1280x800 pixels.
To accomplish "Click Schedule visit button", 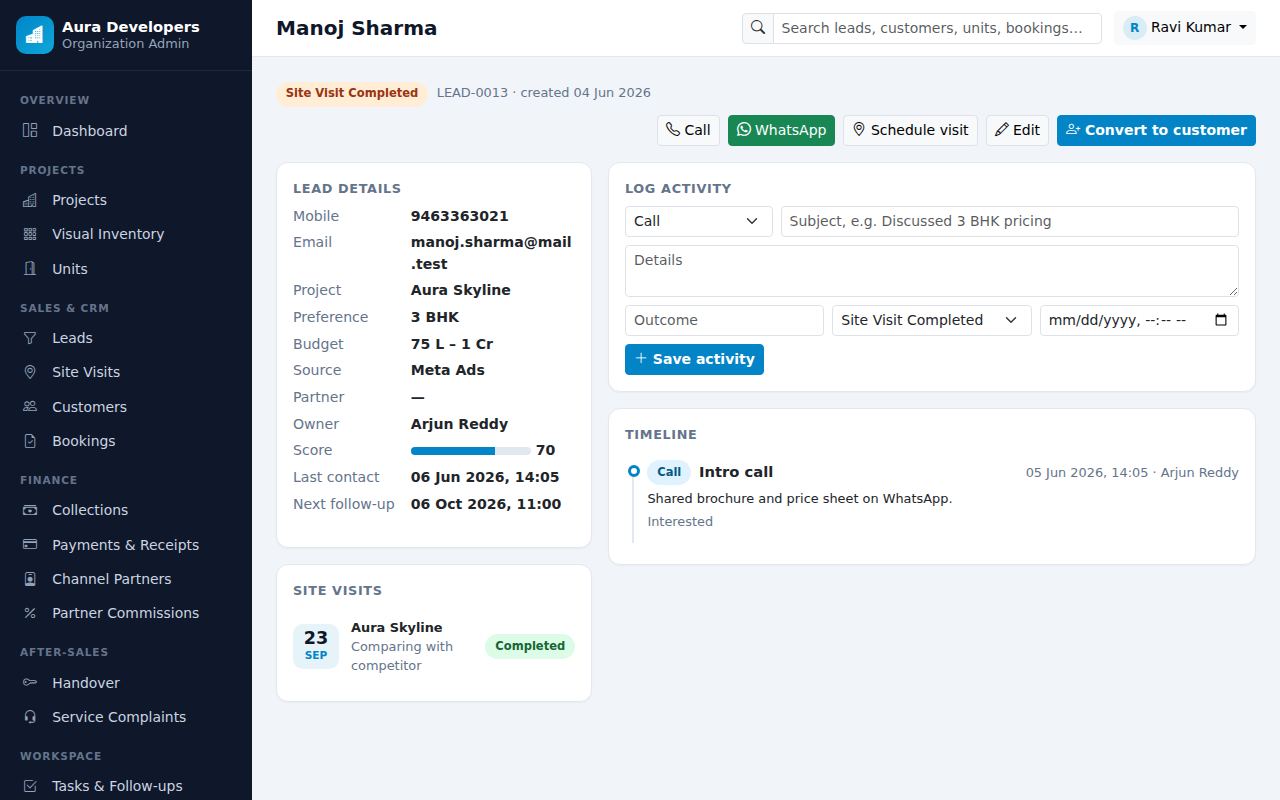I will (910, 130).
